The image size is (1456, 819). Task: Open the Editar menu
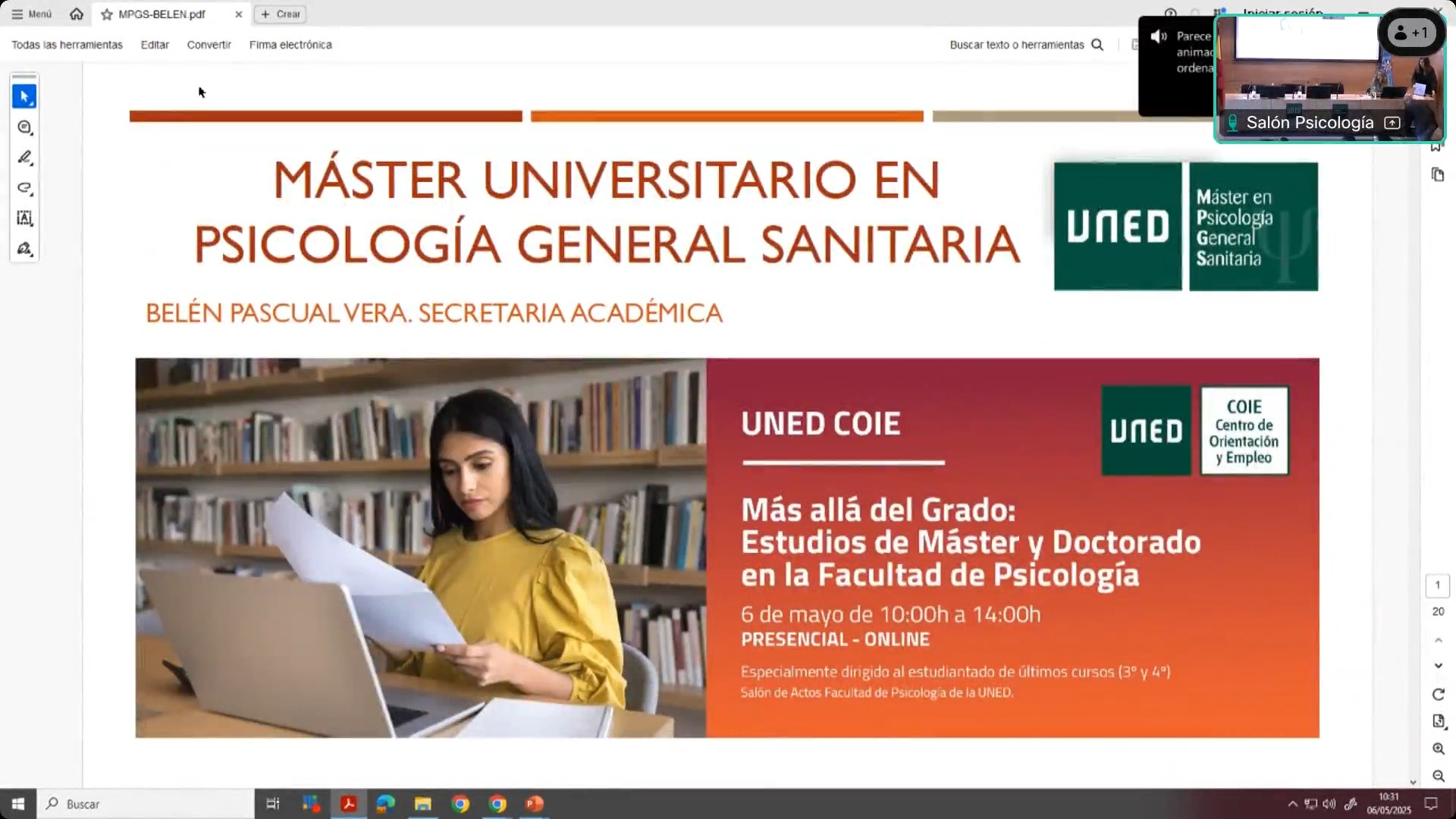[x=155, y=45]
